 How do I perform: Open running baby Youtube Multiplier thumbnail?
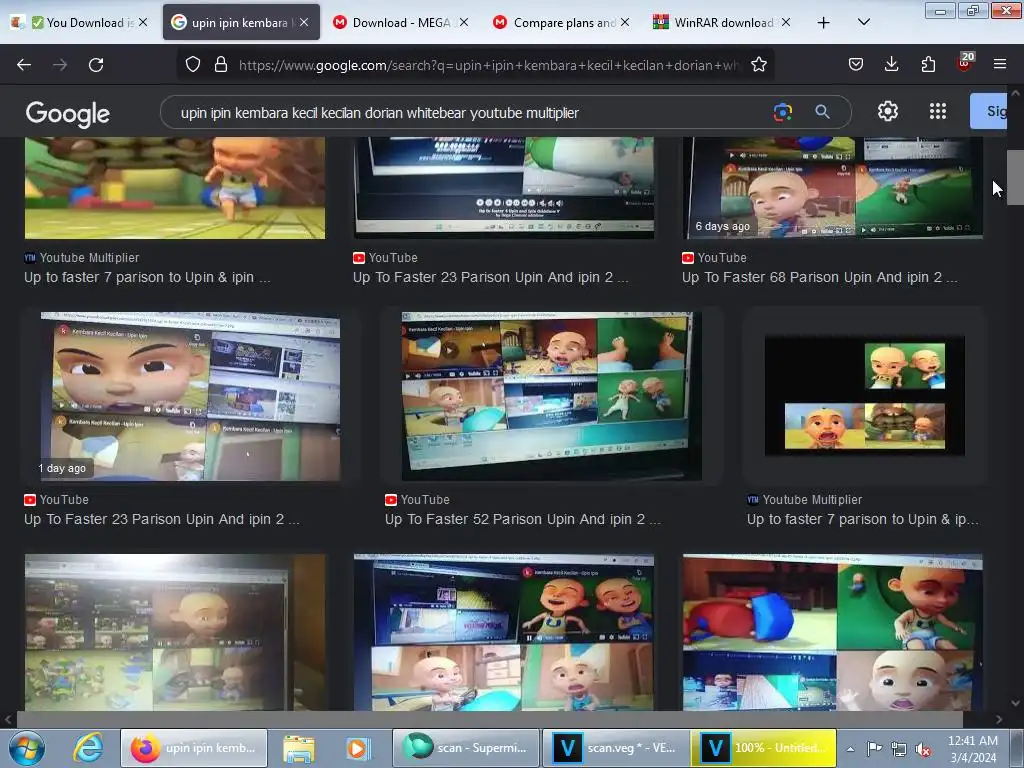point(174,187)
